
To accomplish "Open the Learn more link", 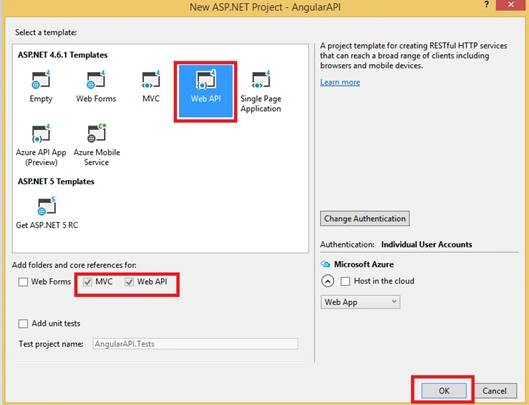I will [340, 82].
